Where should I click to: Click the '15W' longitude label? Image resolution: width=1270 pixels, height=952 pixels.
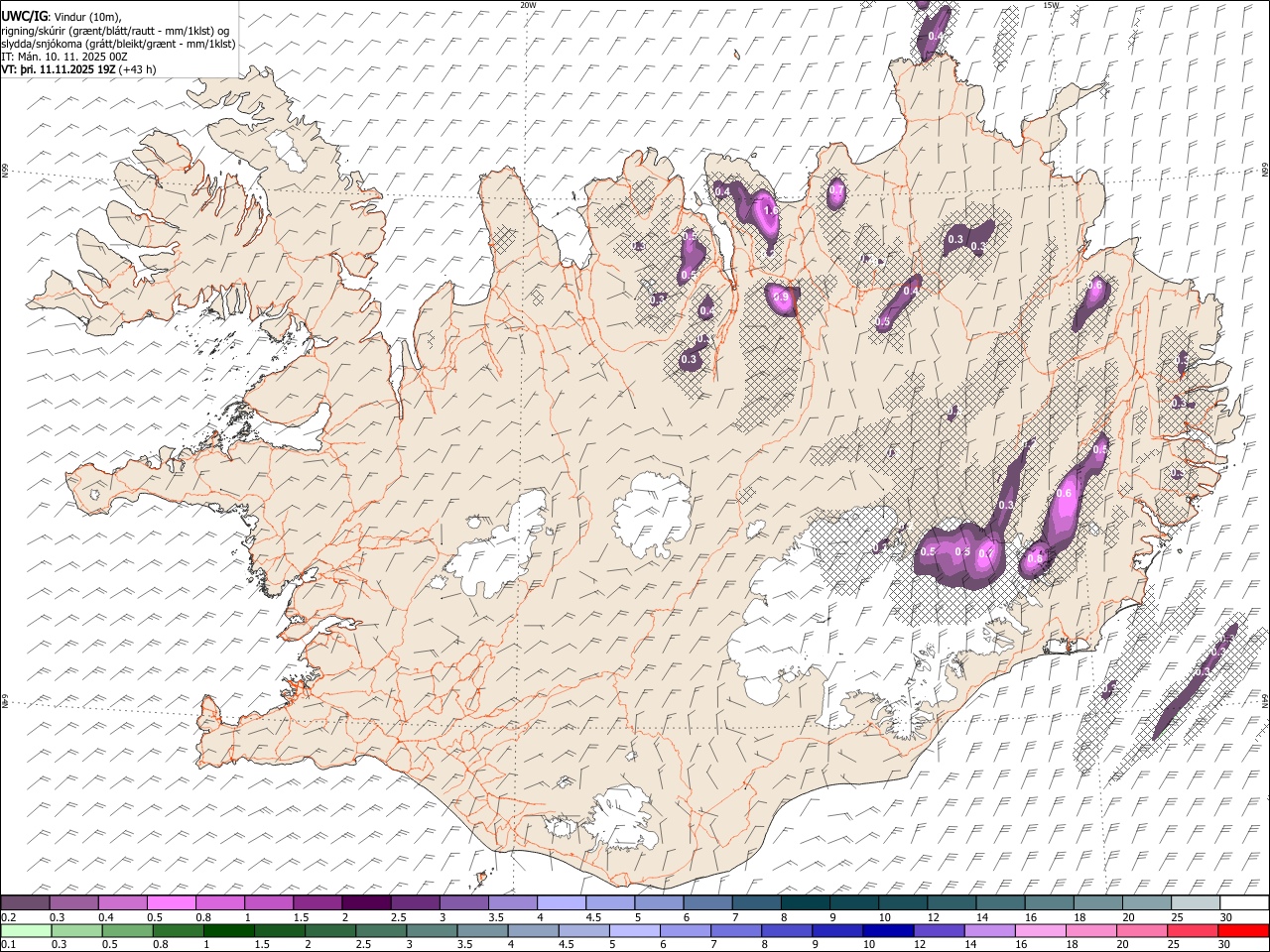click(x=1051, y=5)
